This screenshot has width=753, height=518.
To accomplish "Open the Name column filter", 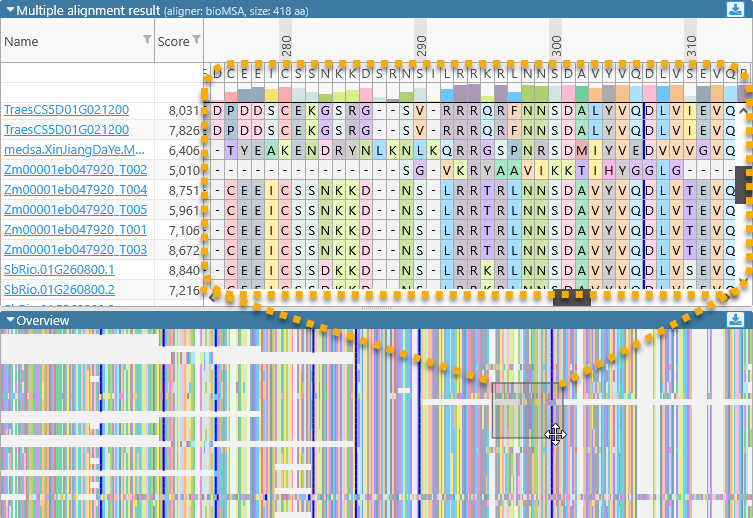I will pyautogui.click(x=147, y=40).
